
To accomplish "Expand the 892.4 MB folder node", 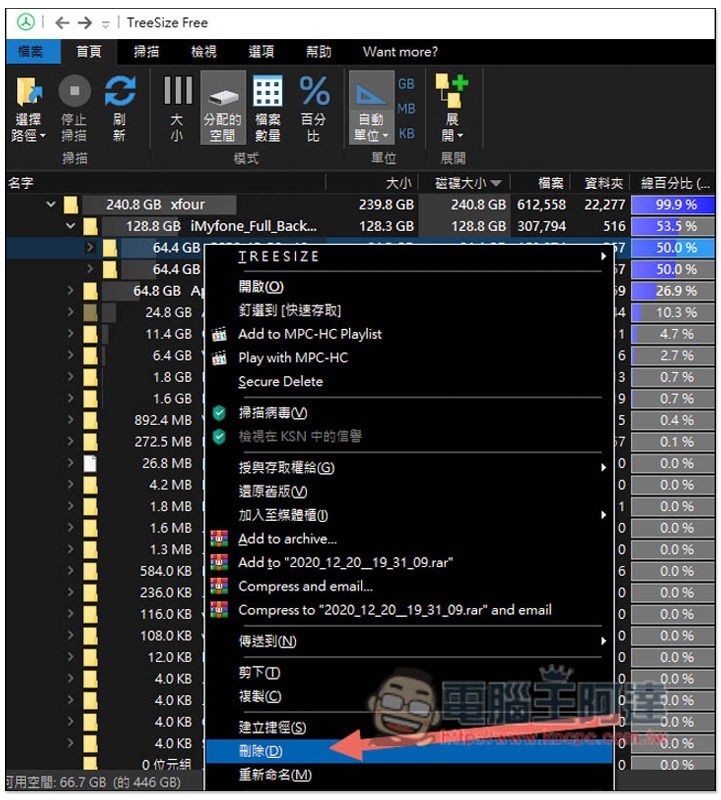I will [x=70, y=420].
